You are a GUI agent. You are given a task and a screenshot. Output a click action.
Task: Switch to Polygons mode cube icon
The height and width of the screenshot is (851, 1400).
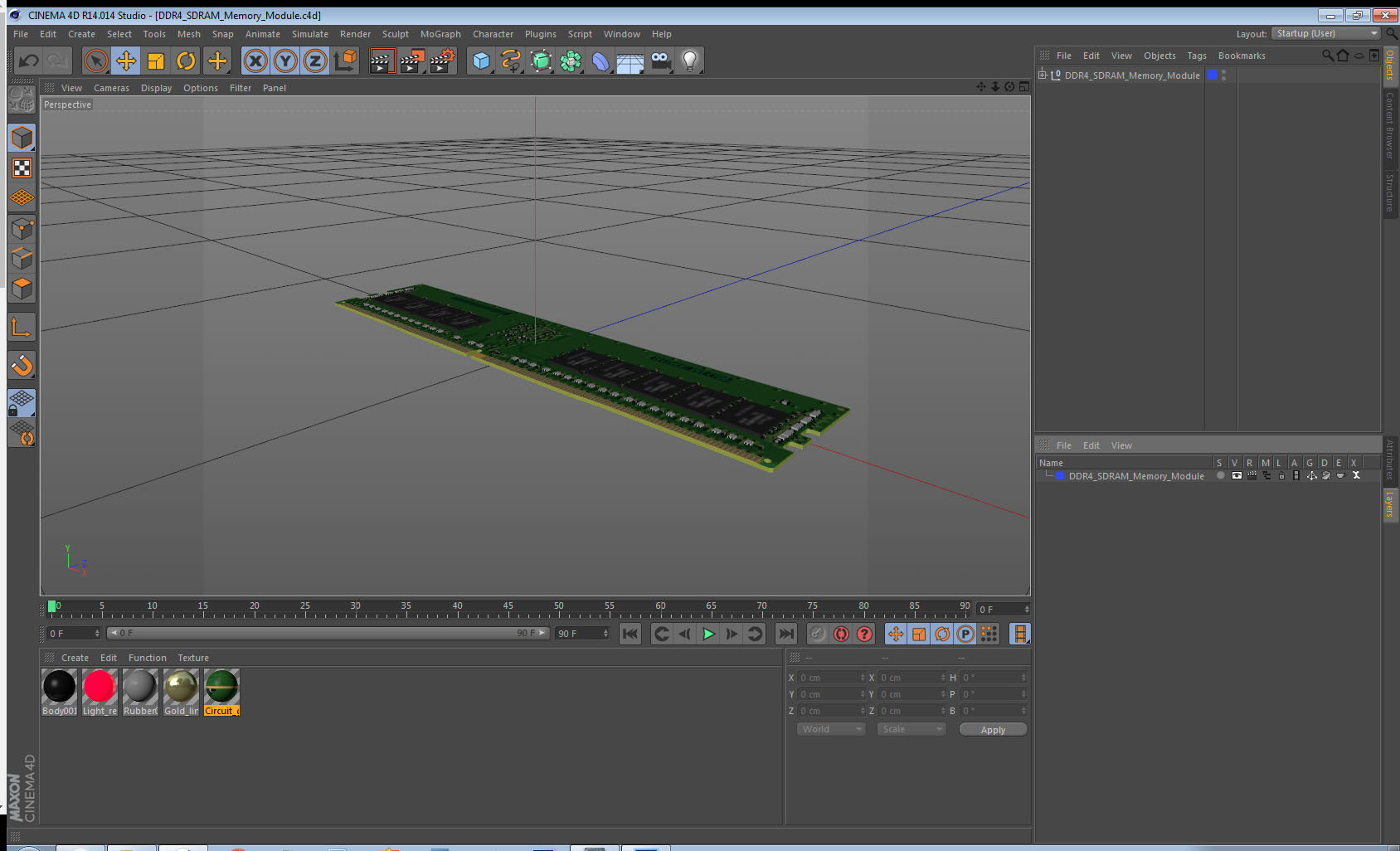point(22,289)
